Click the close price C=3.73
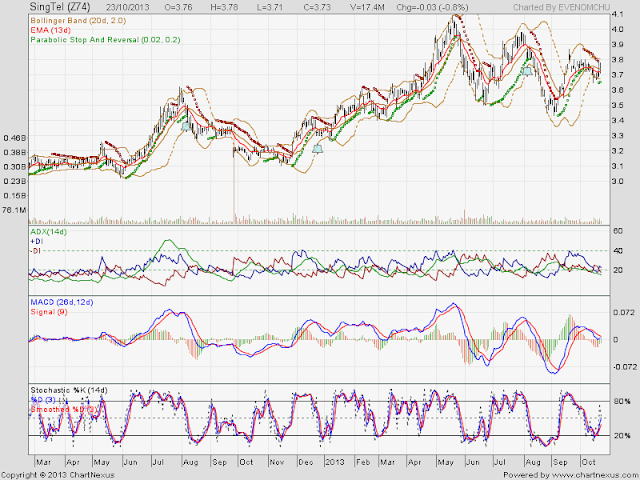Viewport: 640px width, 480px height. click(x=317, y=7)
